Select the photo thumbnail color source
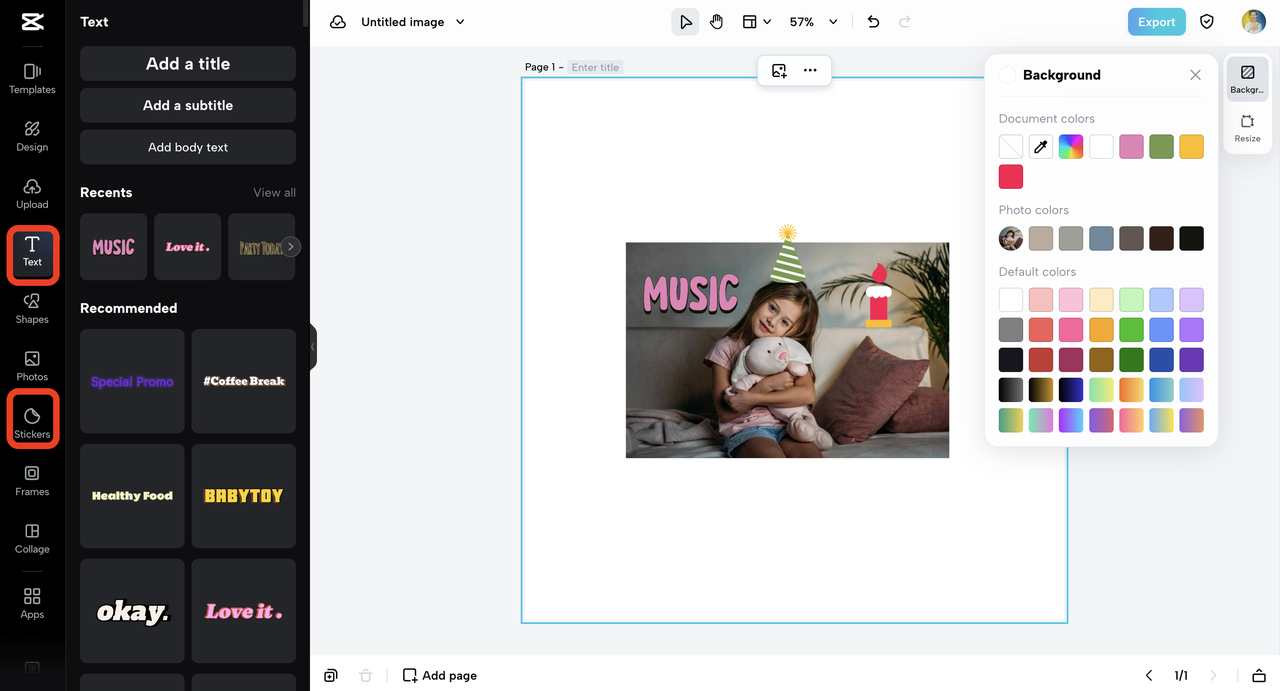 point(1011,238)
